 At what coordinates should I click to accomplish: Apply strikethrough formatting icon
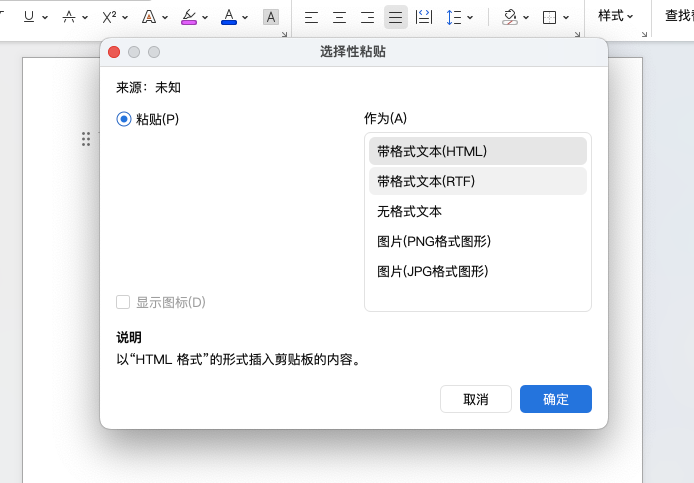click(x=69, y=17)
